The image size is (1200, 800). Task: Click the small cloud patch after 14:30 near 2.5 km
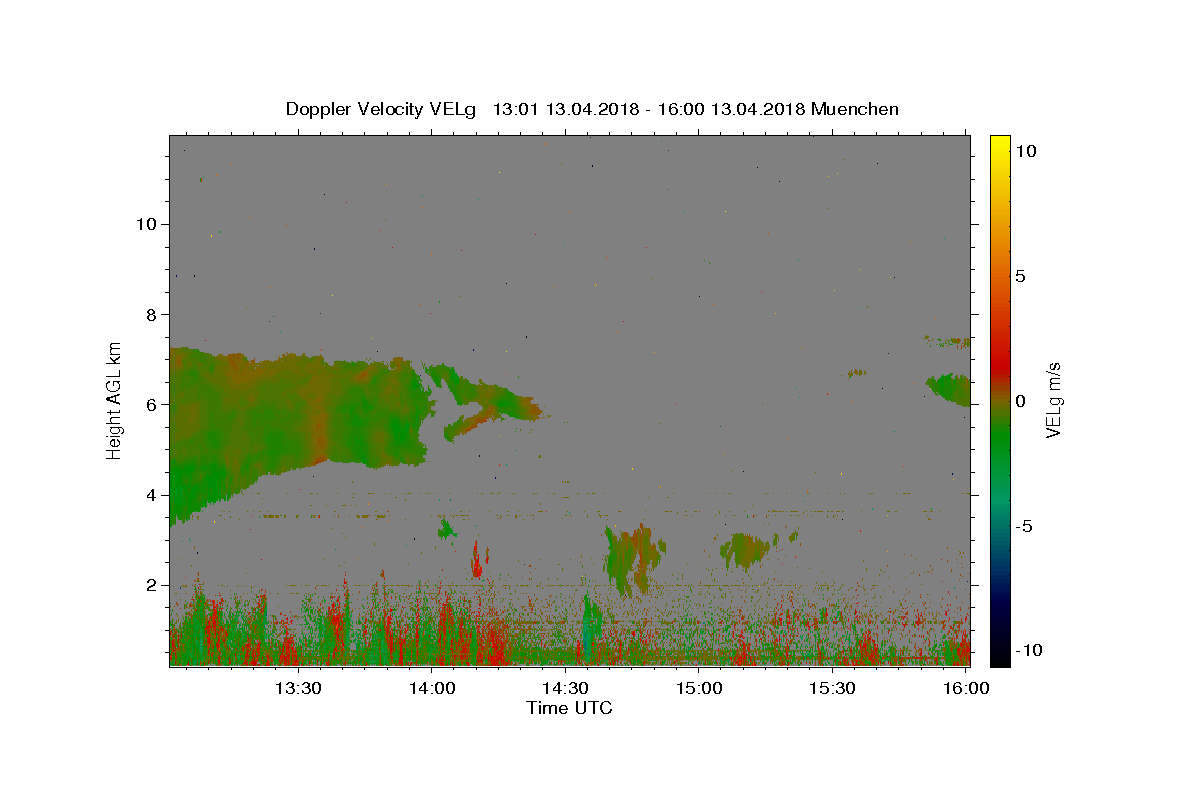[x=632, y=558]
